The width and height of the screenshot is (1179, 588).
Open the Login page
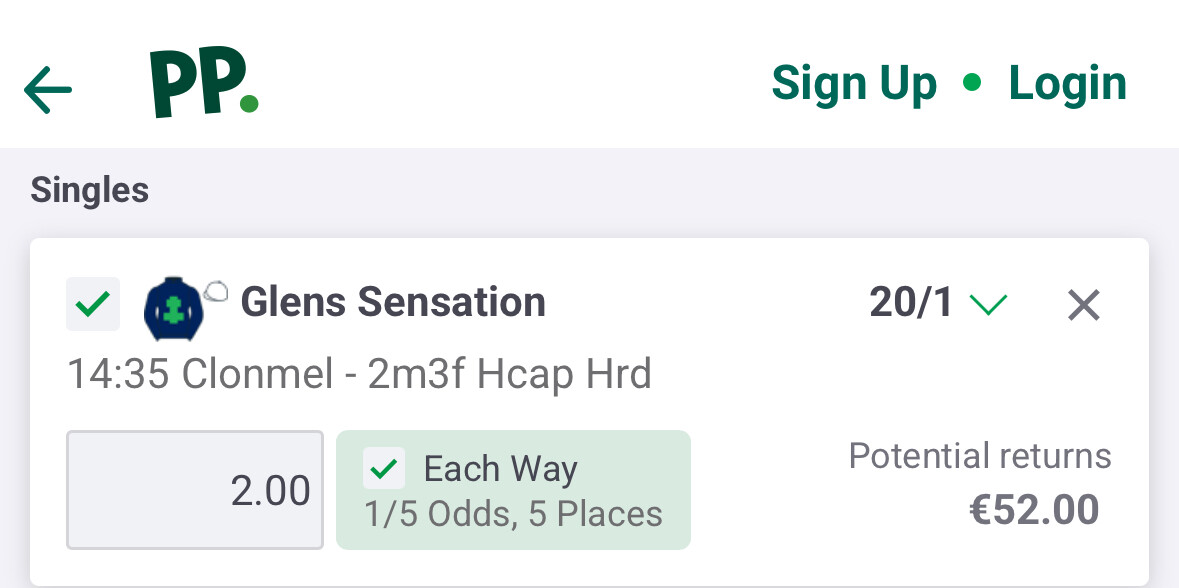pyautogui.click(x=1067, y=83)
